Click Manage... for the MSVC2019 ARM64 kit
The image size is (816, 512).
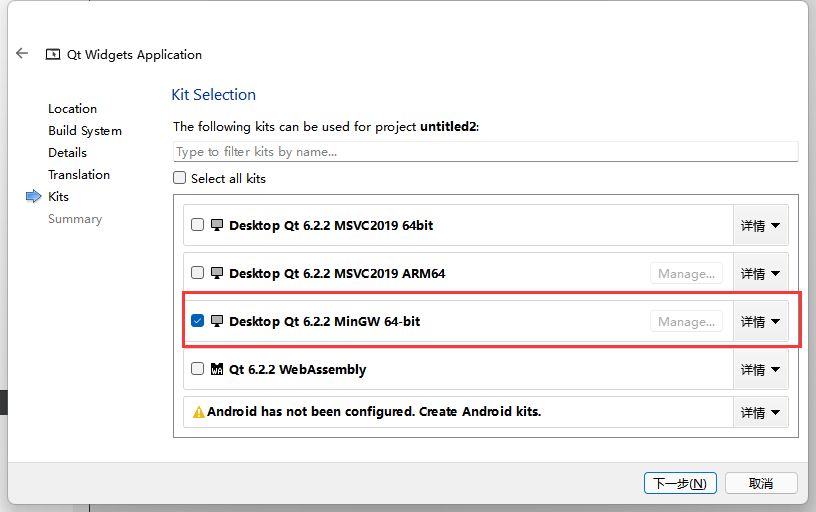(x=686, y=273)
